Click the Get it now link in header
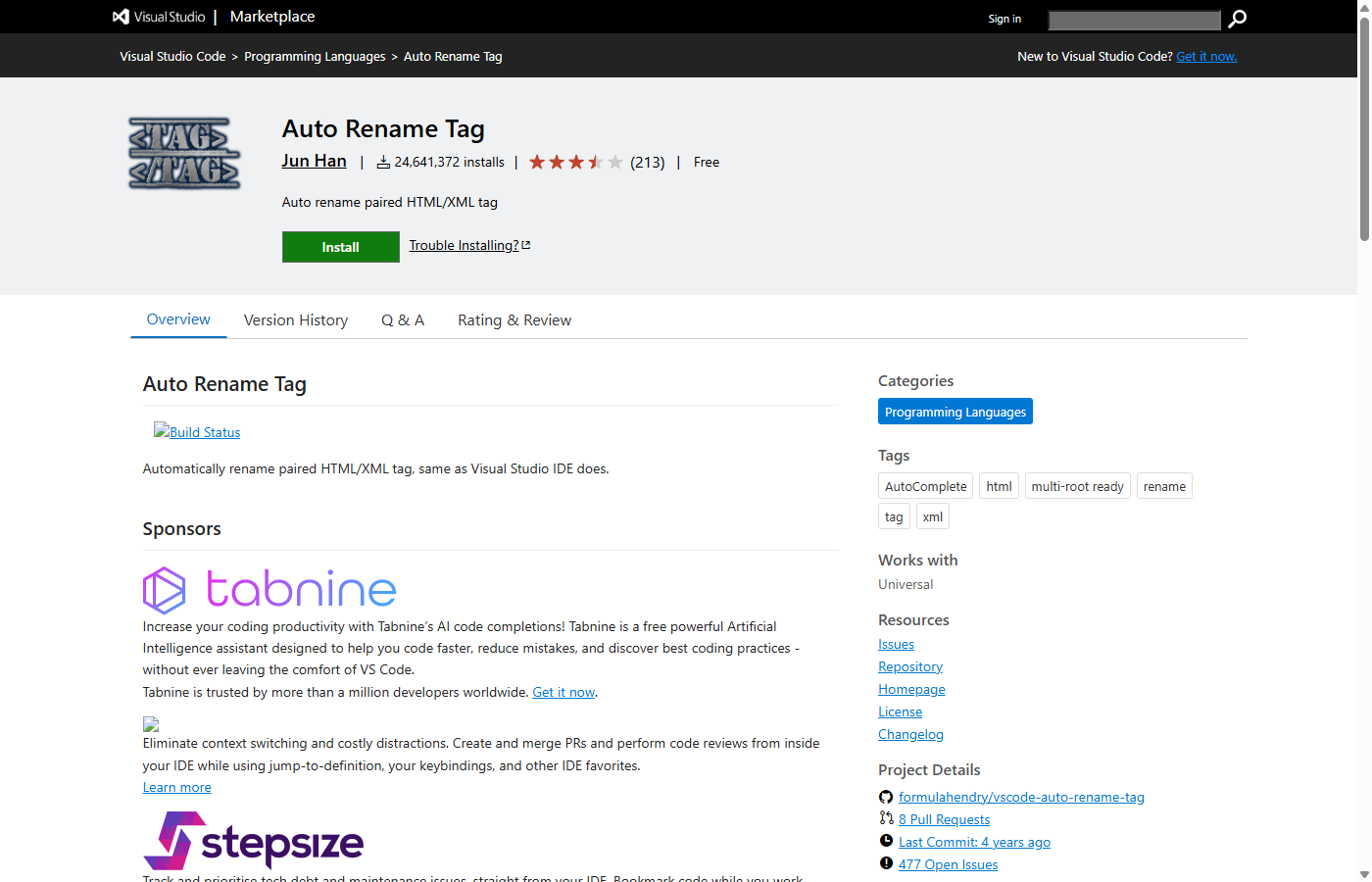Viewport: 1372px width, 882px height. 1206,56
